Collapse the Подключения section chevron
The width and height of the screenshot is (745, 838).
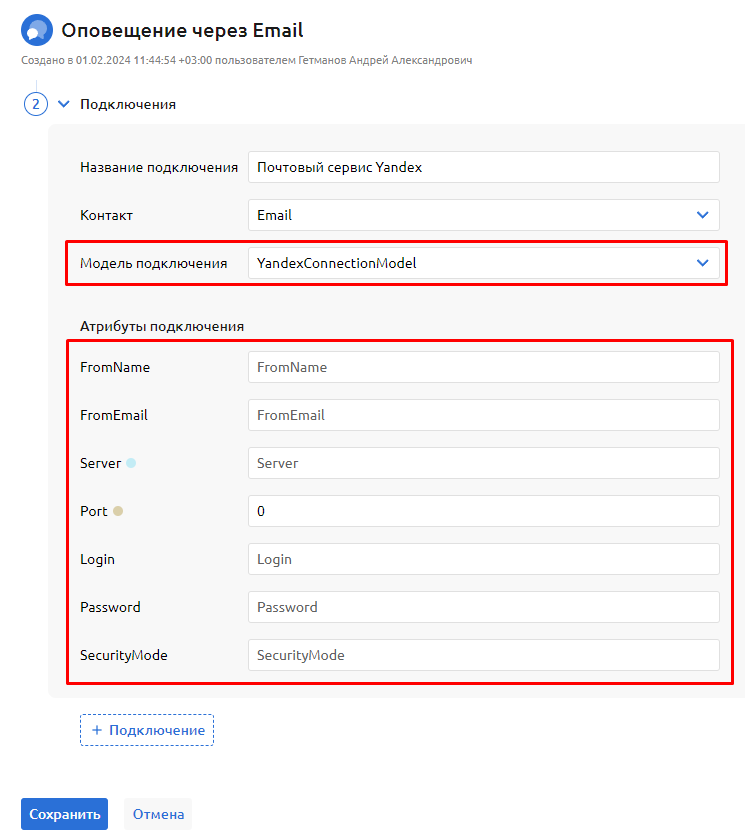pos(64,104)
